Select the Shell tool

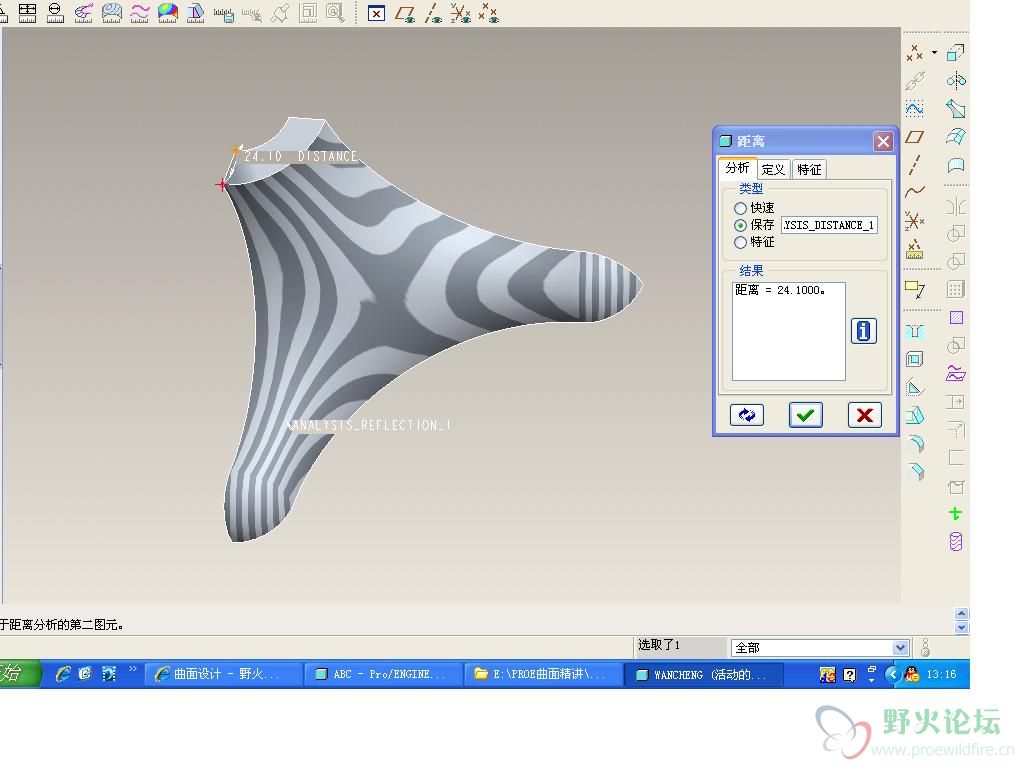[914, 359]
